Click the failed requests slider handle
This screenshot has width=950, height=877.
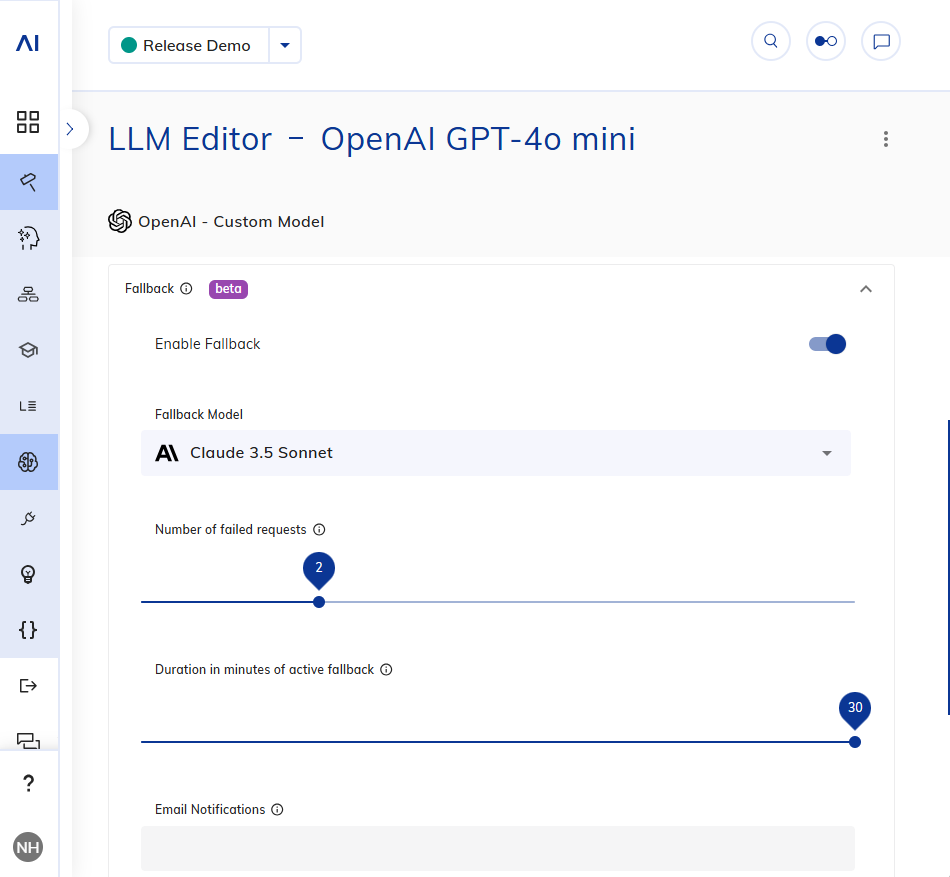pyautogui.click(x=319, y=602)
